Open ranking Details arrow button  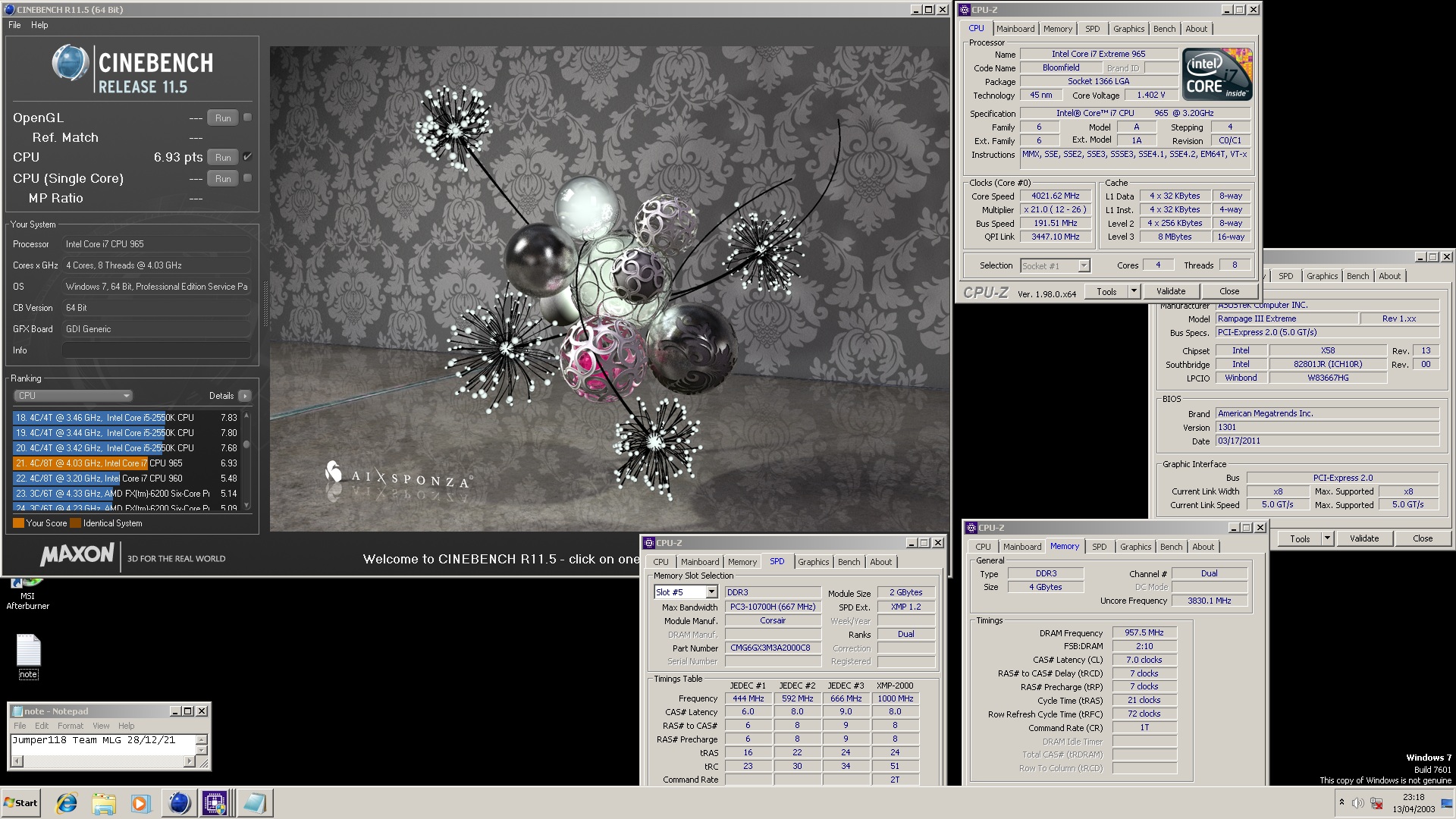[x=245, y=396]
